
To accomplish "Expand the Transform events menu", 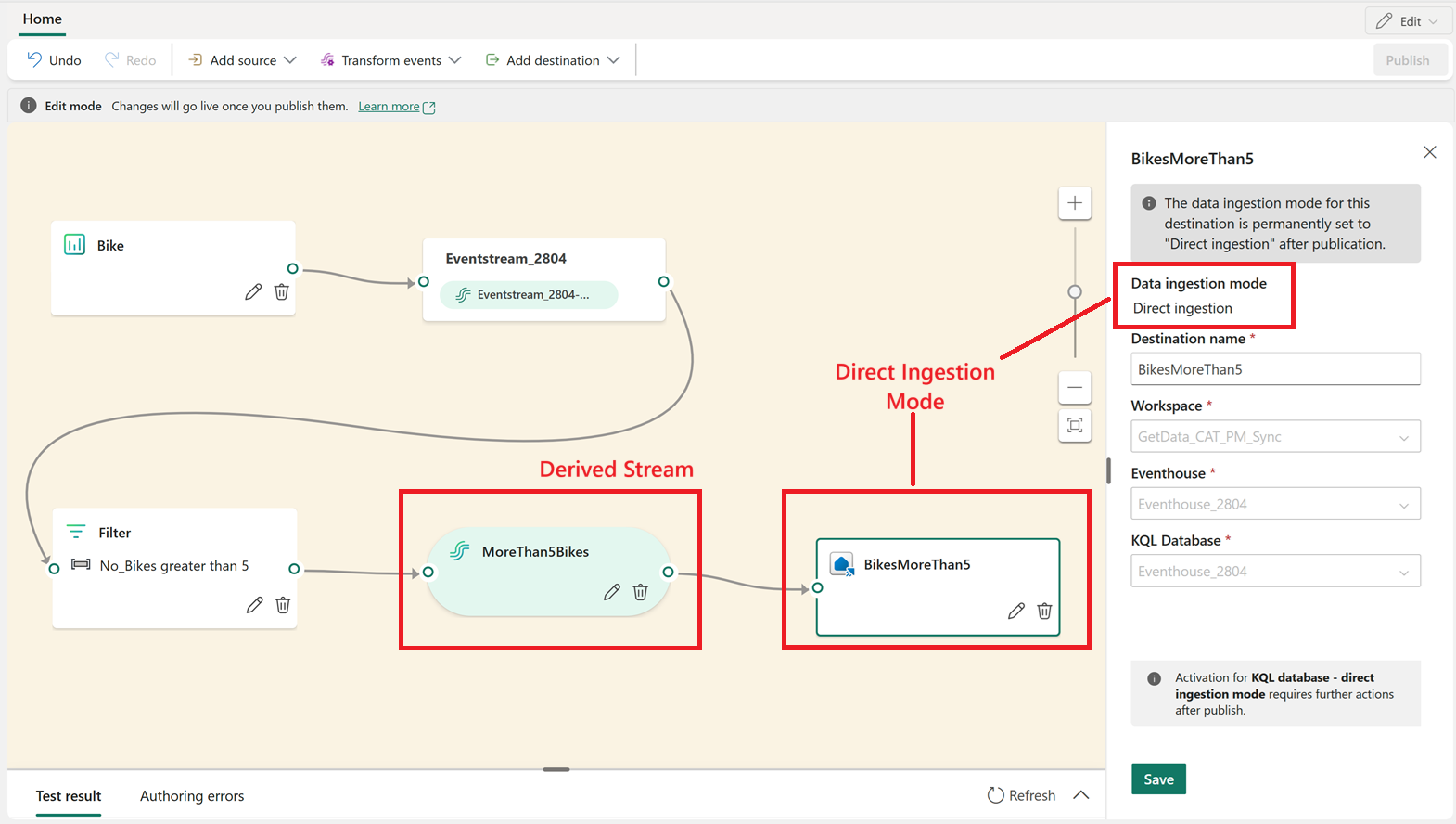I will tap(390, 60).
